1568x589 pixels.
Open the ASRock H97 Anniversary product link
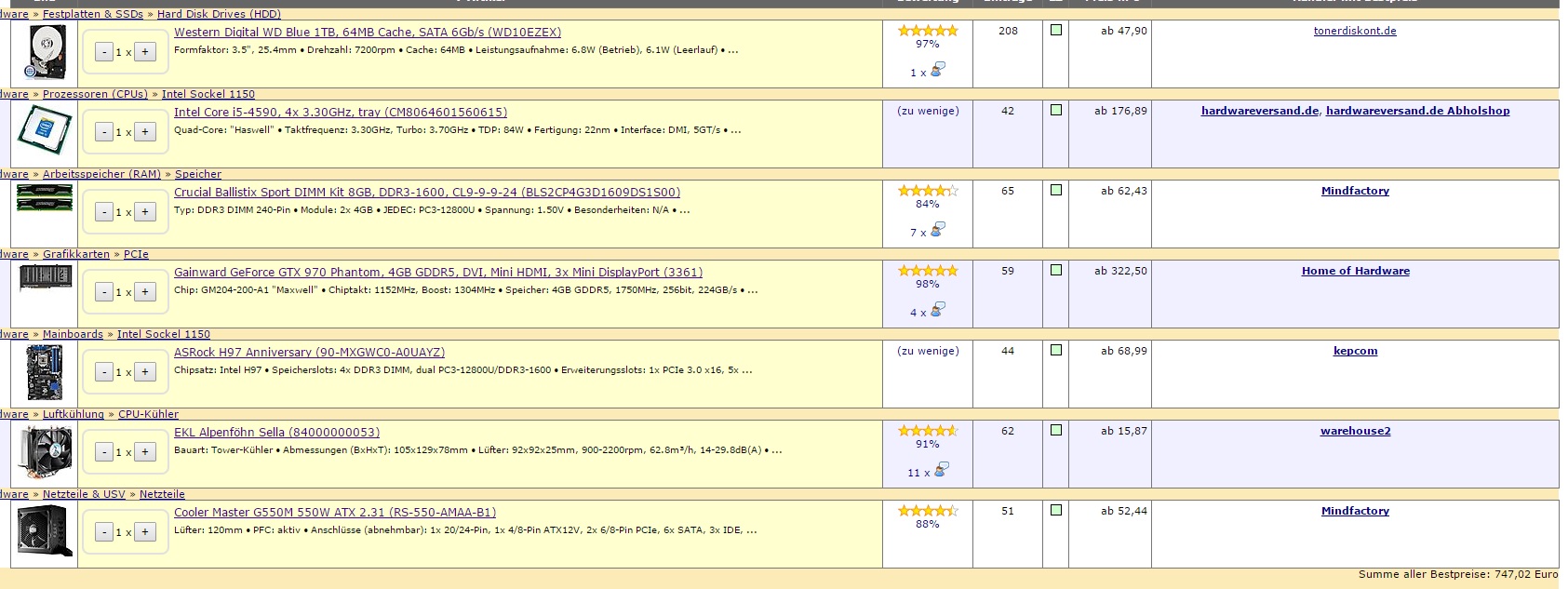[310, 353]
